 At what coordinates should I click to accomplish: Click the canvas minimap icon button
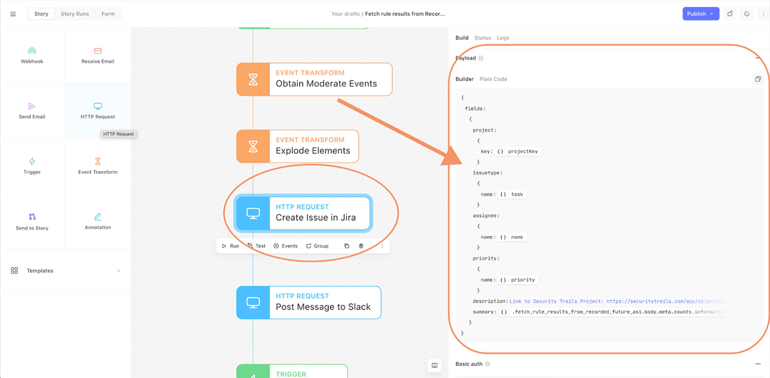(x=434, y=365)
